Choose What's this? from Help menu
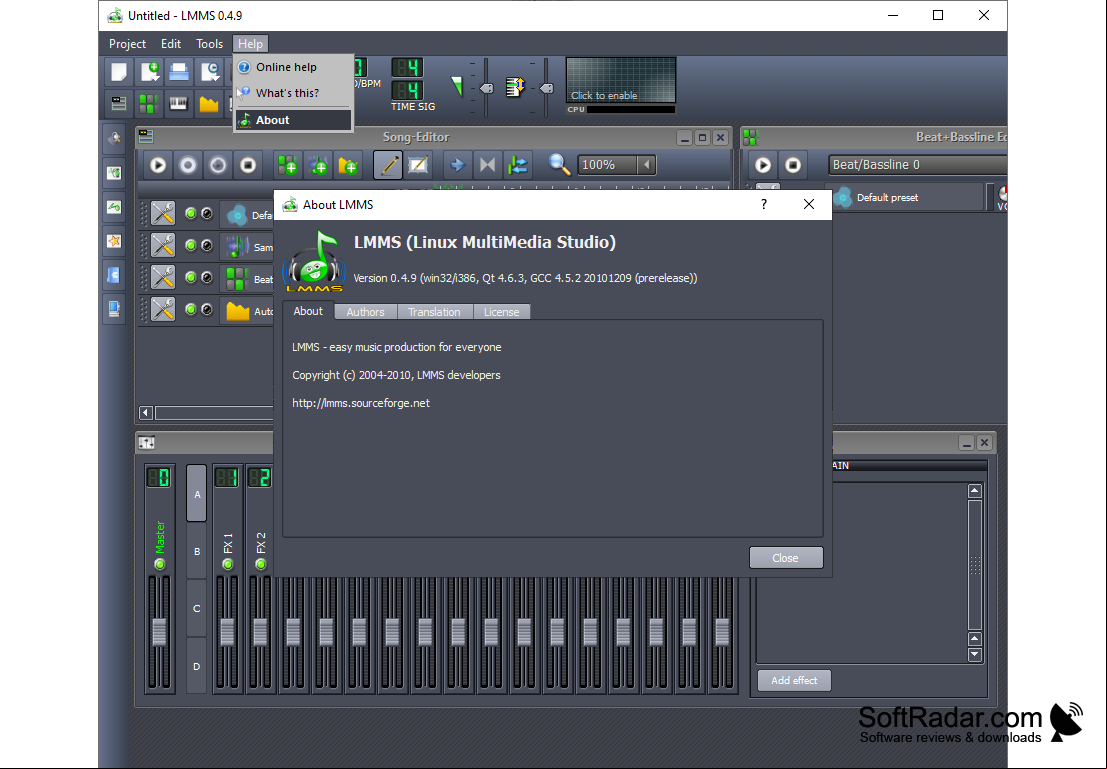Viewport: 1107px width, 769px height. point(293,93)
